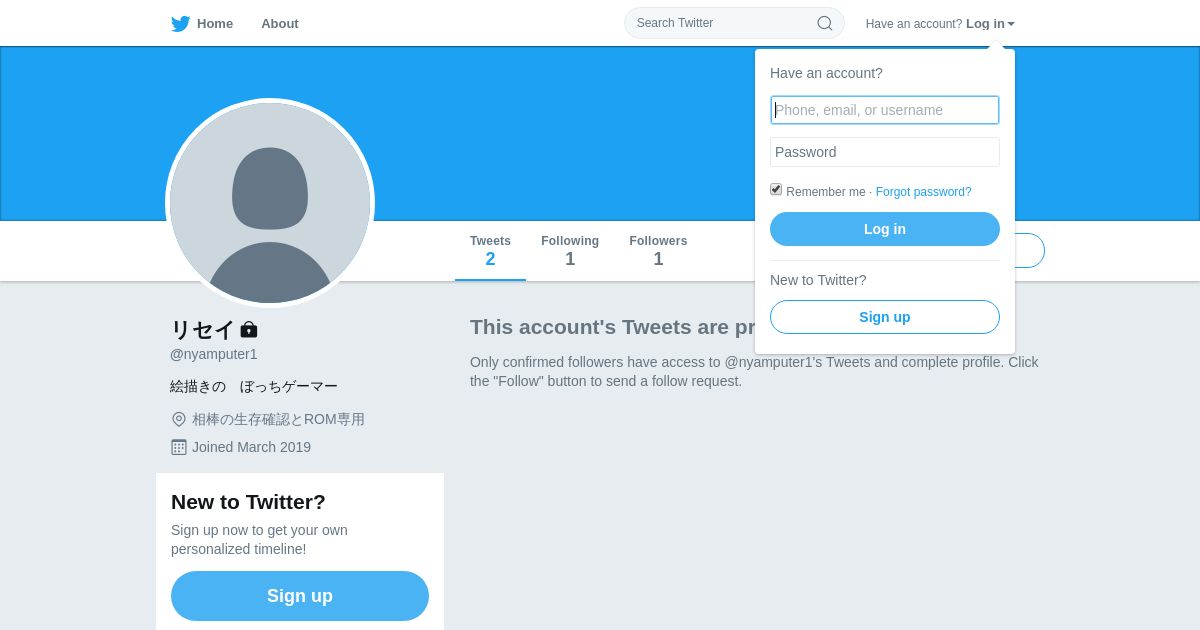Open the Following tab

pyautogui.click(x=570, y=251)
